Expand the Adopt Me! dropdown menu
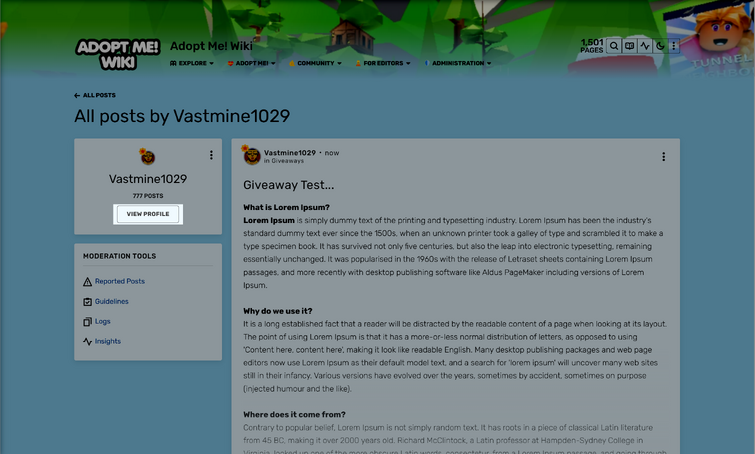 tap(251, 63)
